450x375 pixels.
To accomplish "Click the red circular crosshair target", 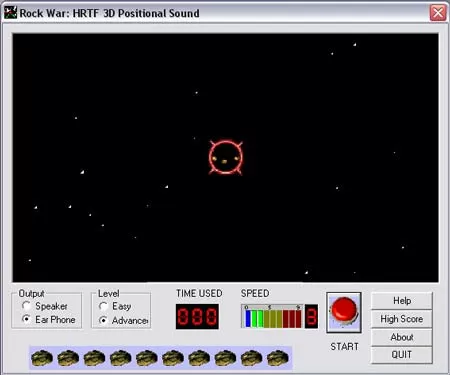I will 226,157.
